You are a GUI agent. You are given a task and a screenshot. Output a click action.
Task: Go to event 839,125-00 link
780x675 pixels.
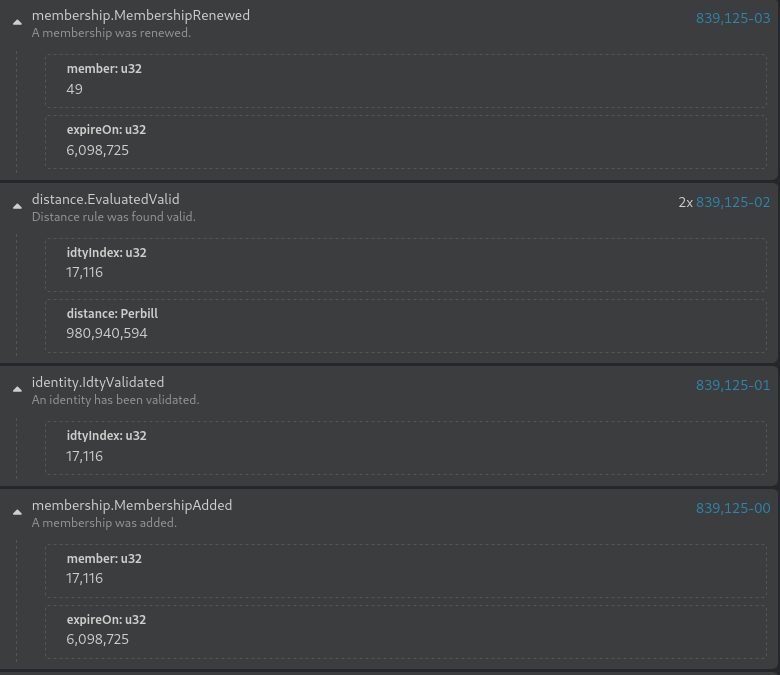(733, 508)
